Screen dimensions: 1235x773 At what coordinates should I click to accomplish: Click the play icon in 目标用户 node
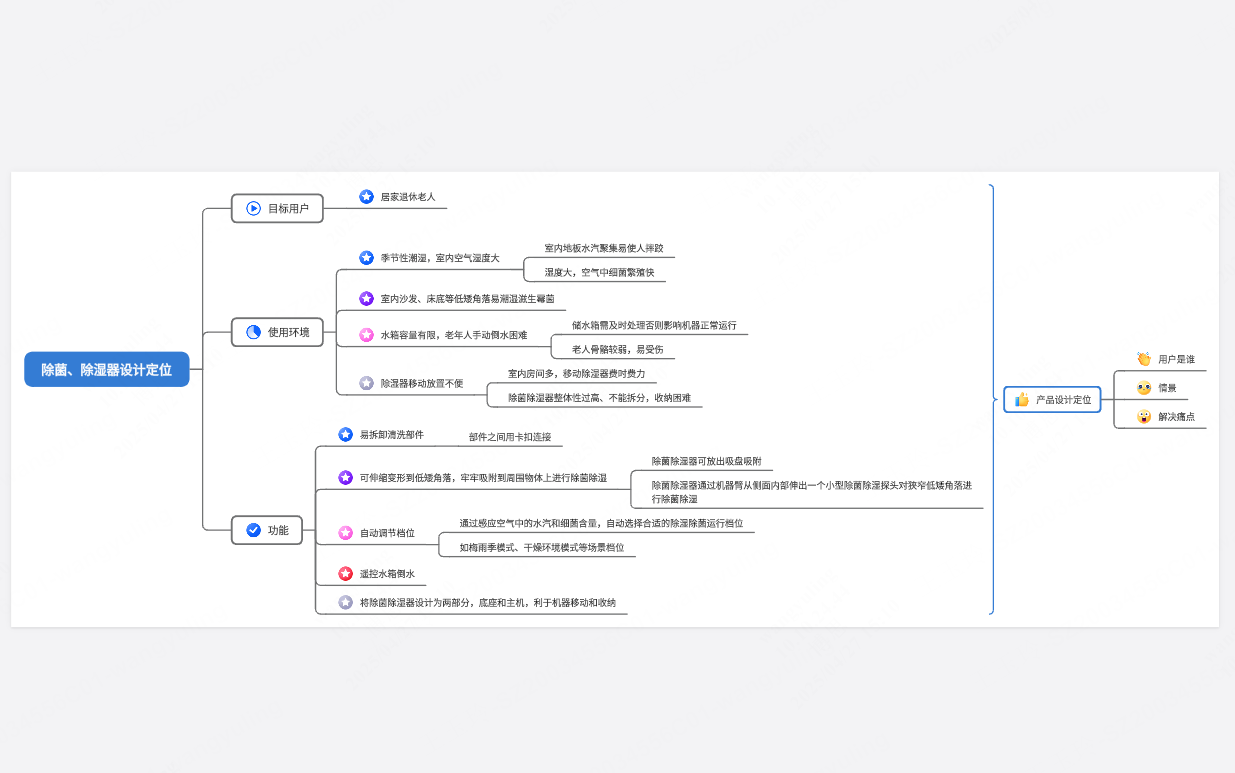pos(254,209)
